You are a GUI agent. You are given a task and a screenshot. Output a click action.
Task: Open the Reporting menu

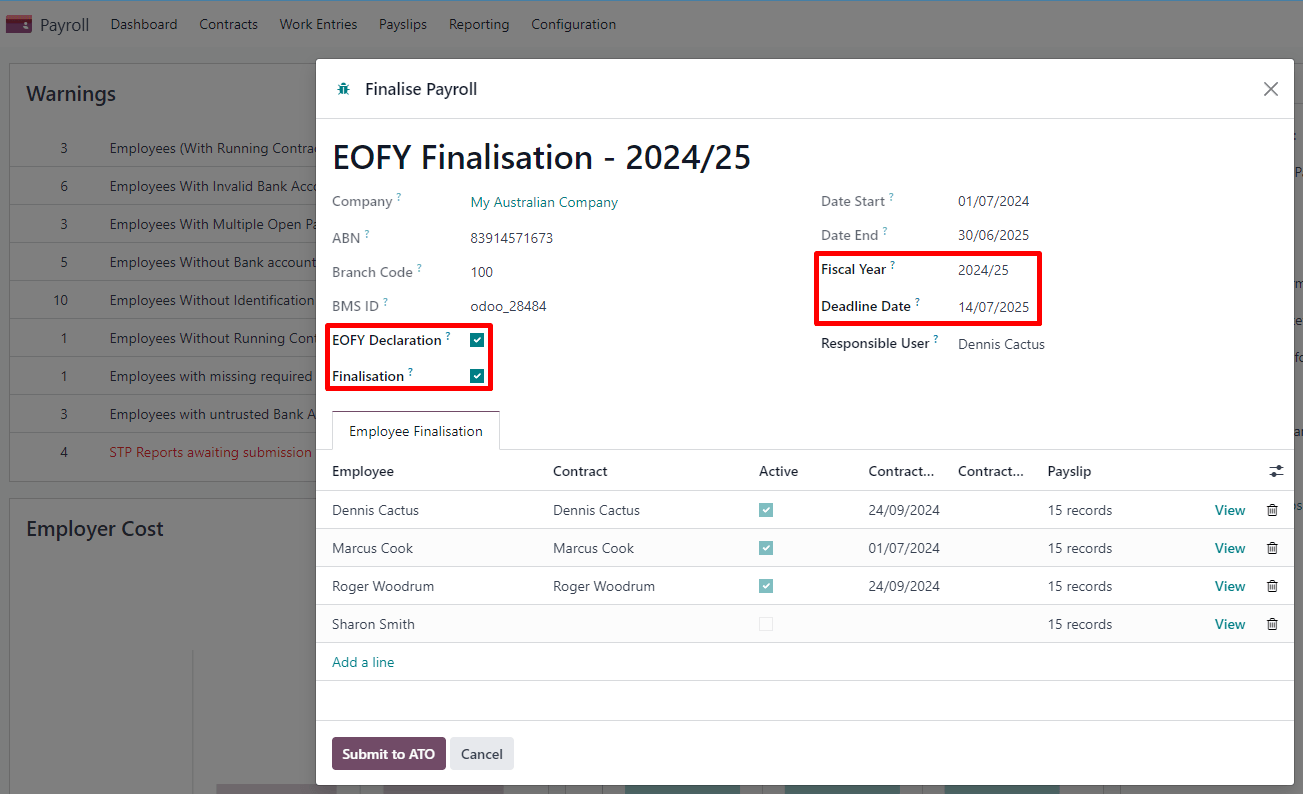[479, 24]
